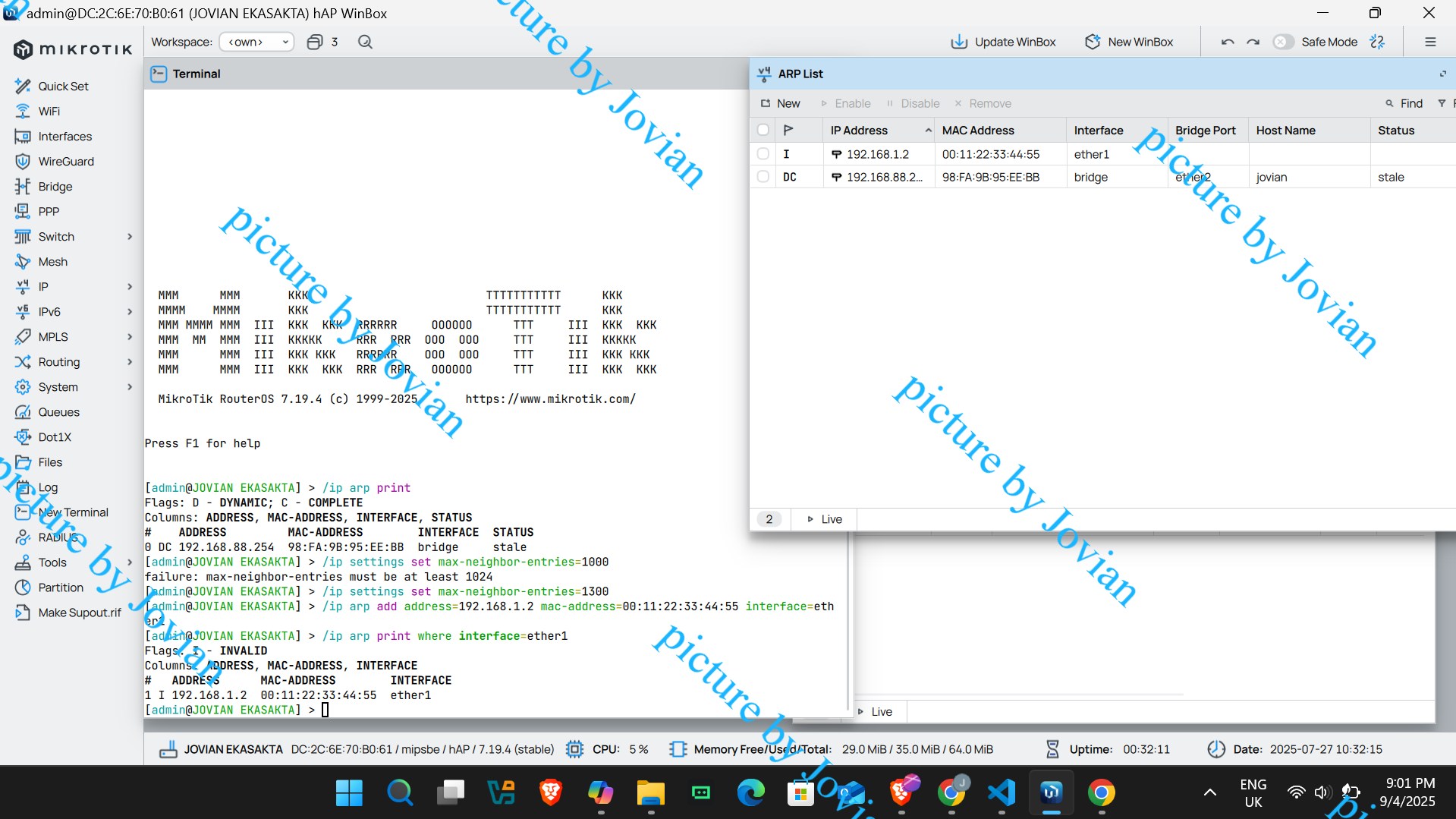Click the Date clock status icon
Screen dimensions: 1456x819
pos(1216,749)
